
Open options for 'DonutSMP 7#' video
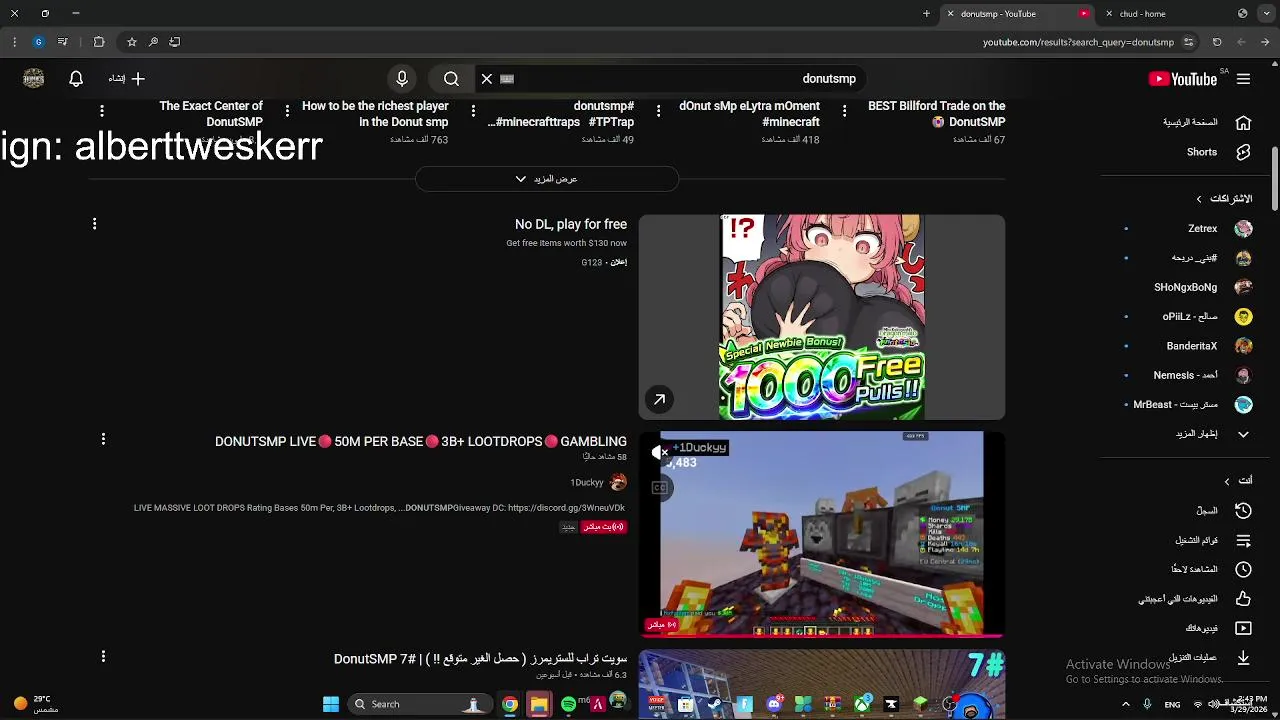point(103,656)
